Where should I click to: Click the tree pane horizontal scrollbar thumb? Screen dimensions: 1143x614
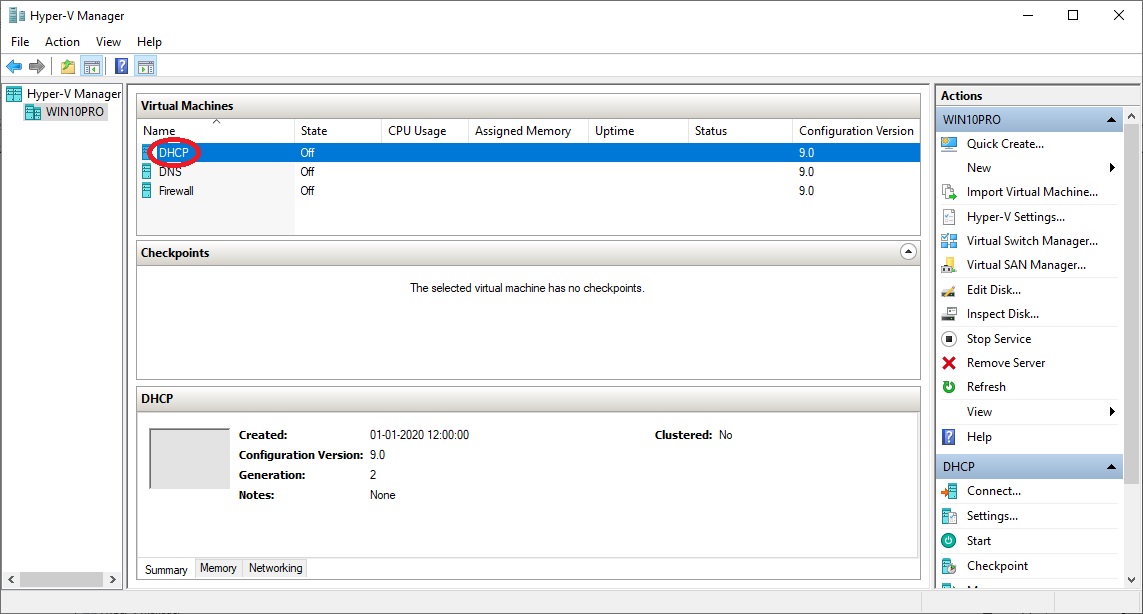[61, 579]
